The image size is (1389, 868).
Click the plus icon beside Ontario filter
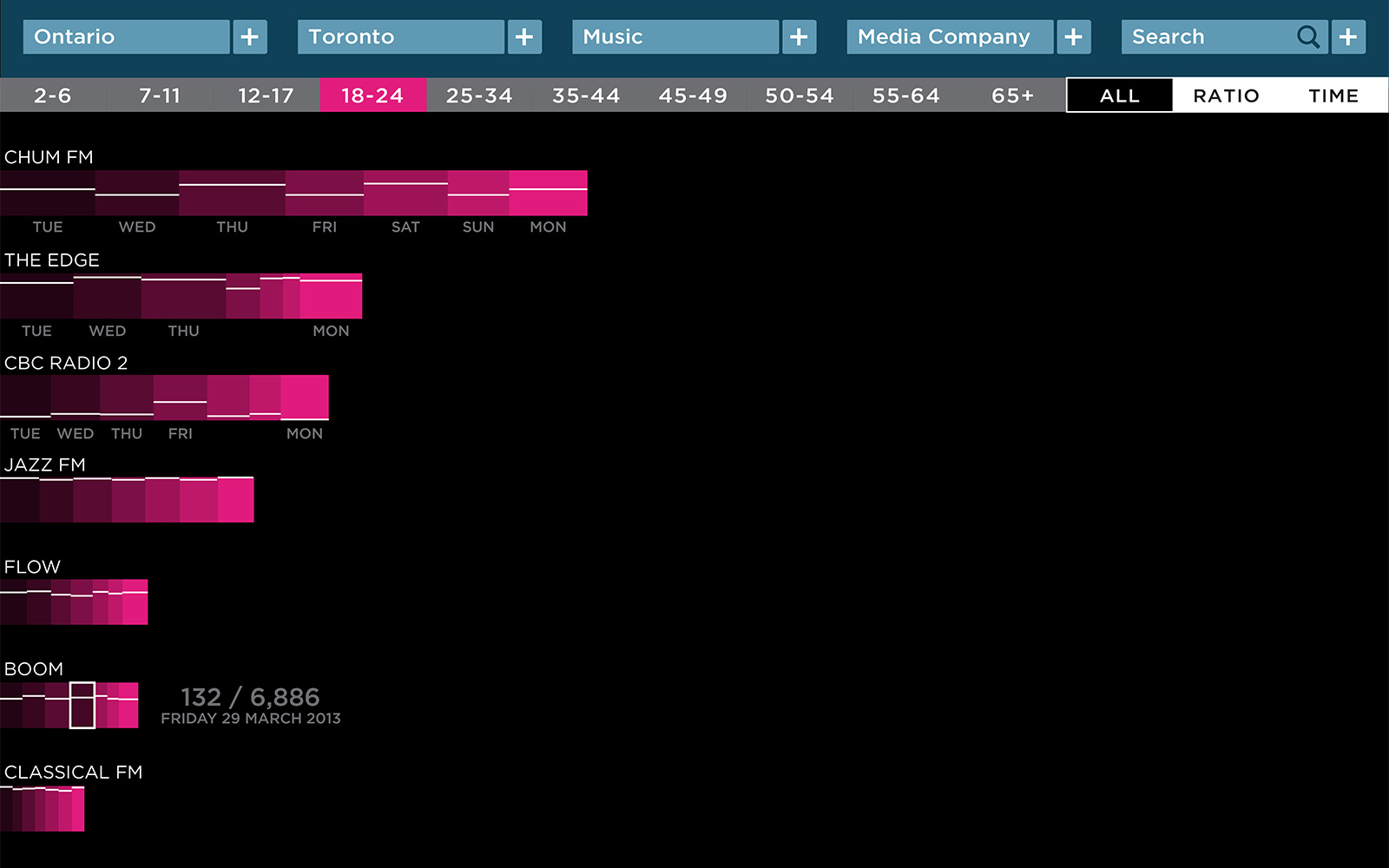(249, 37)
